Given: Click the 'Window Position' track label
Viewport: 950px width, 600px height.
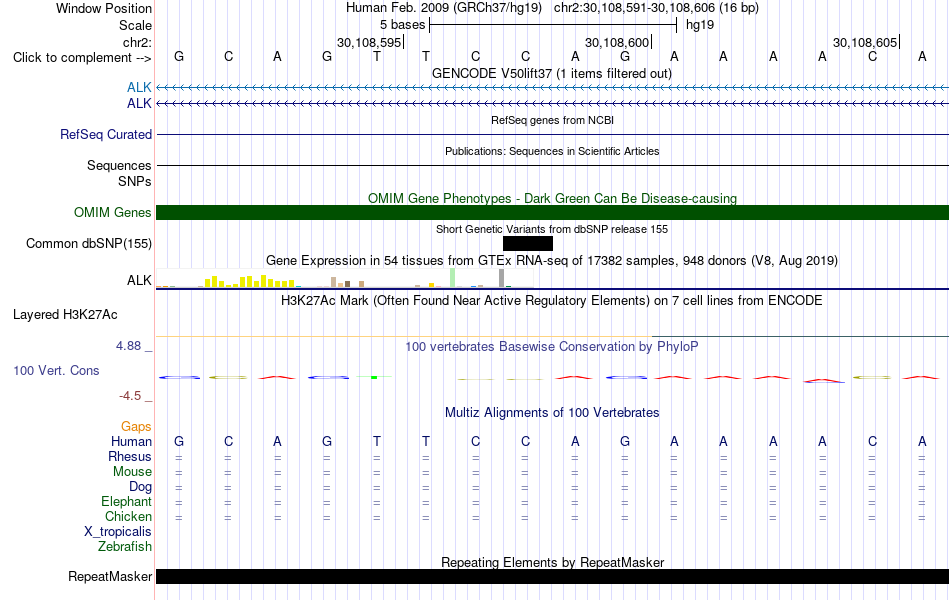Looking at the screenshot, I should tap(104, 8).
